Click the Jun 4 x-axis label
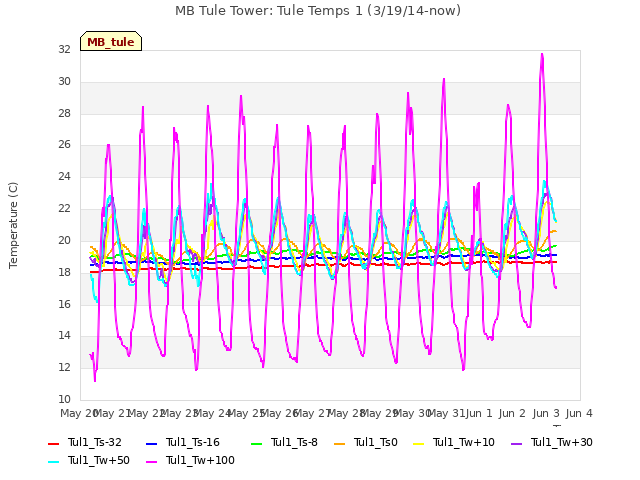Viewport: 640px width, 480px height. (x=579, y=413)
